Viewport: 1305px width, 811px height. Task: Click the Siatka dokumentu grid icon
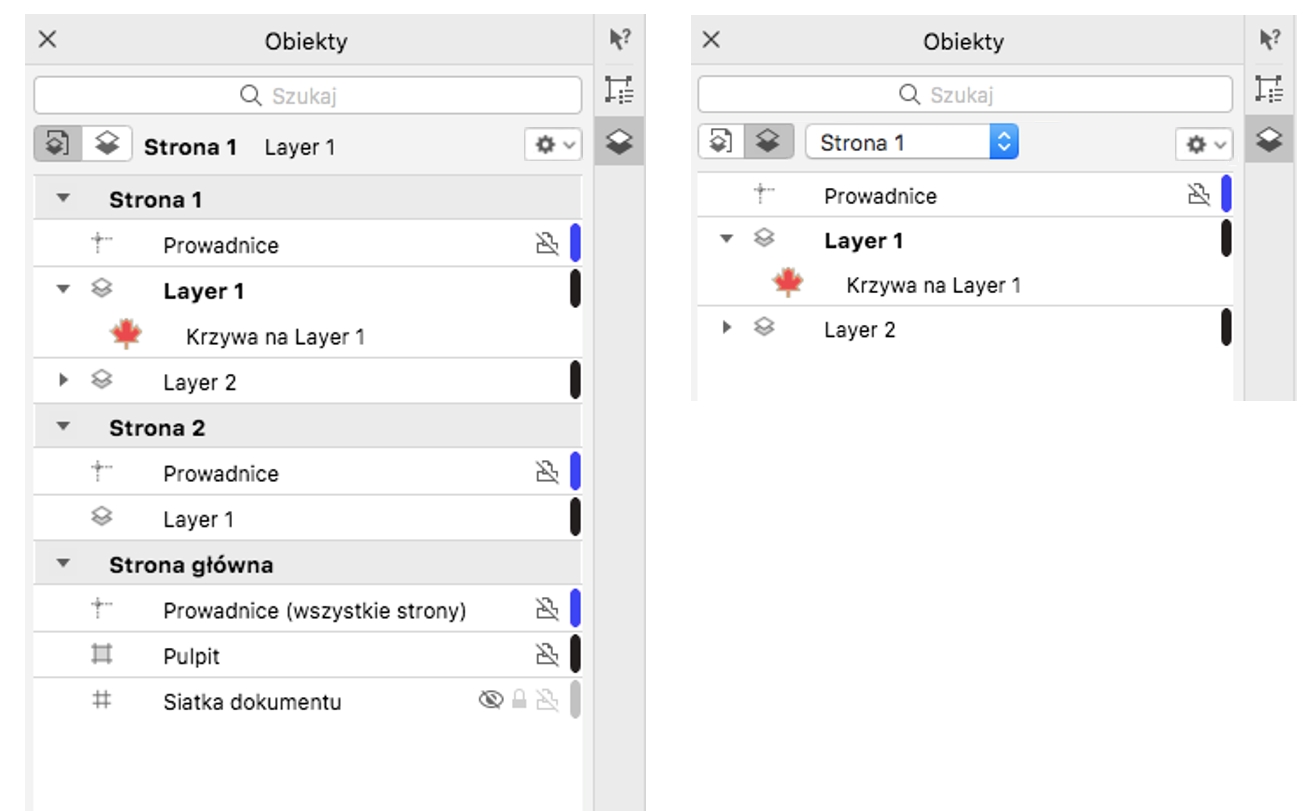(x=101, y=701)
